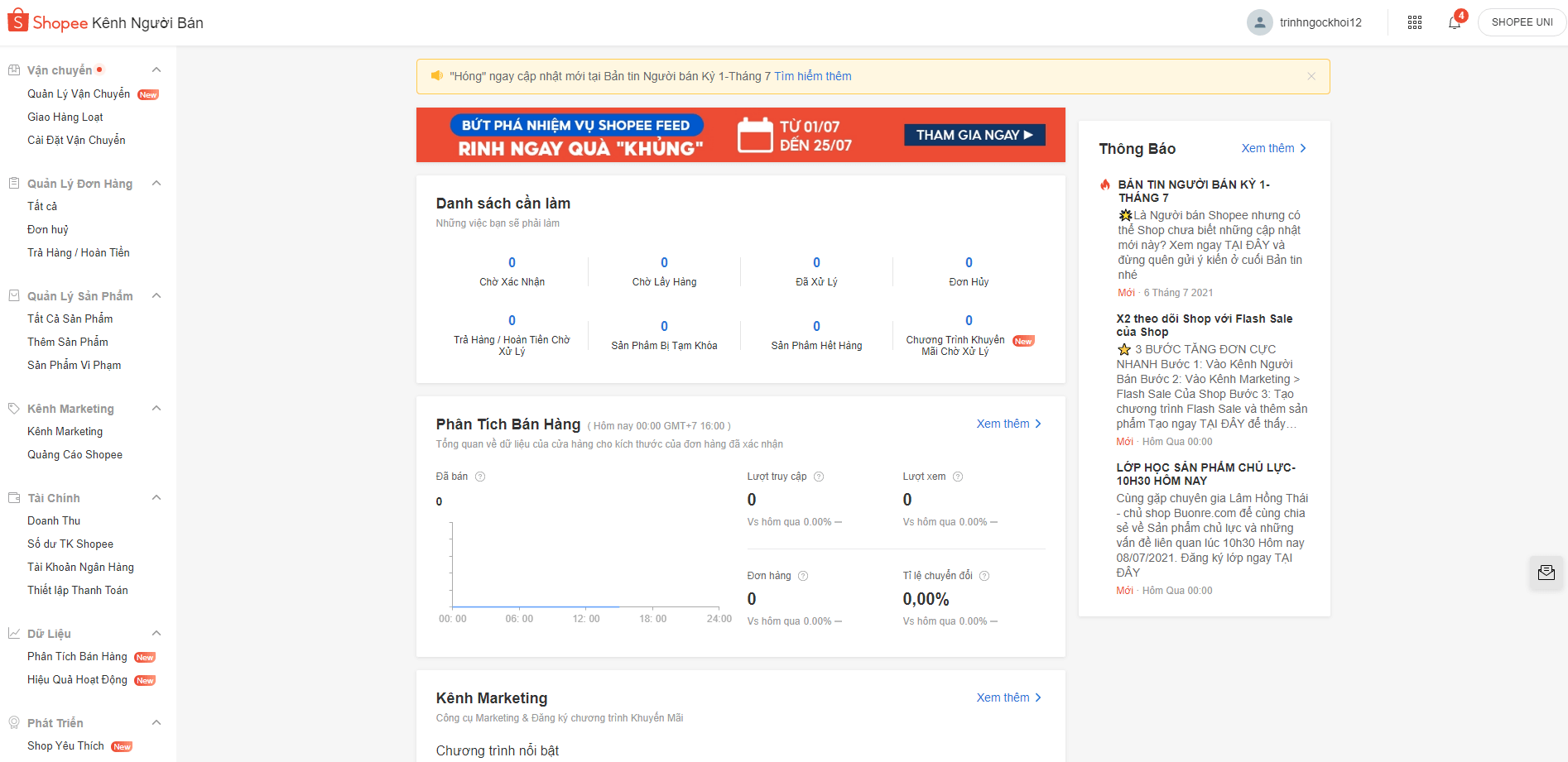Open Sản Phẩm Vi Phạm menu item
The image size is (1568, 762).
coord(75,365)
